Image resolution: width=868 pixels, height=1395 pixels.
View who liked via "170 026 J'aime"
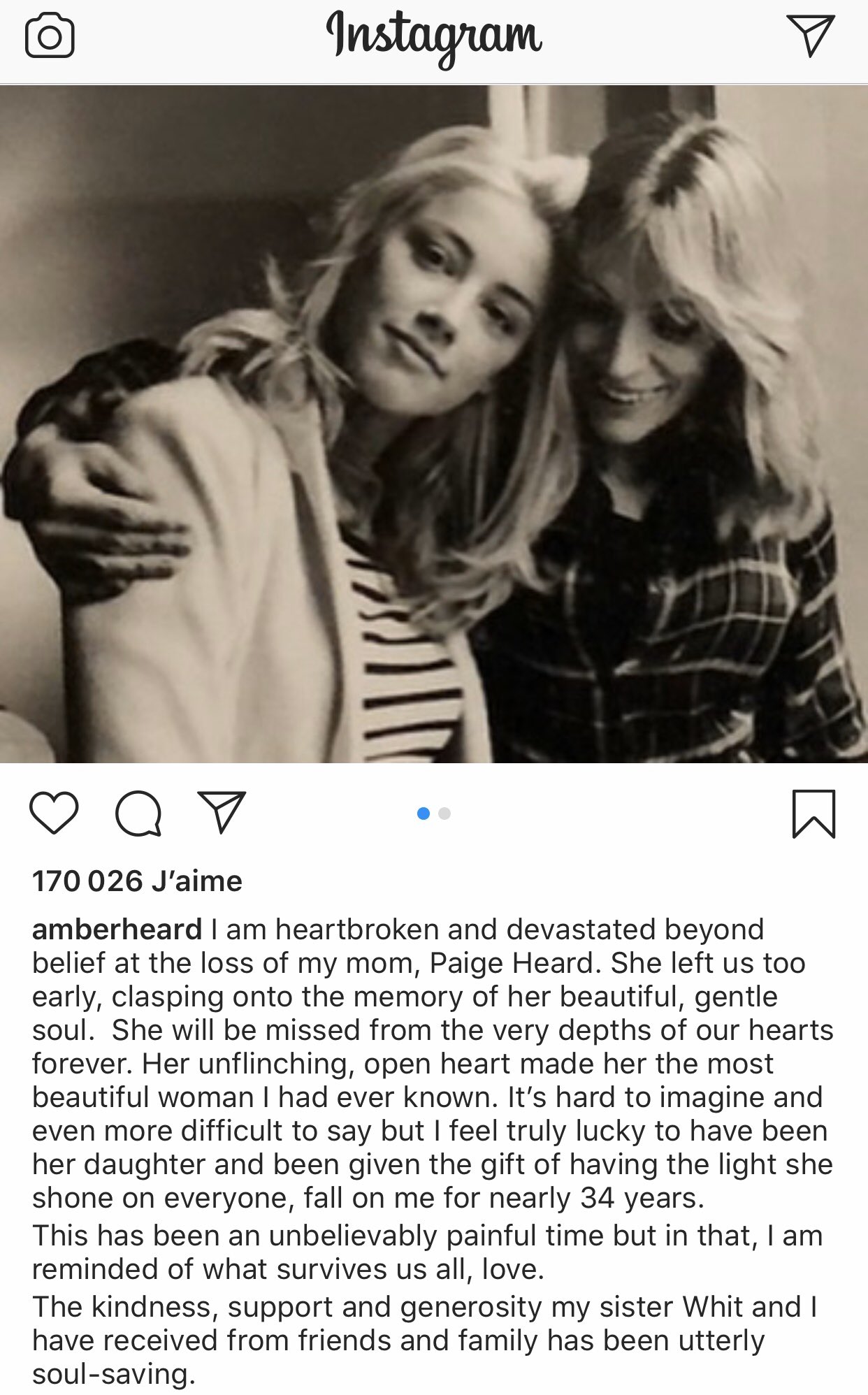[137, 881]
